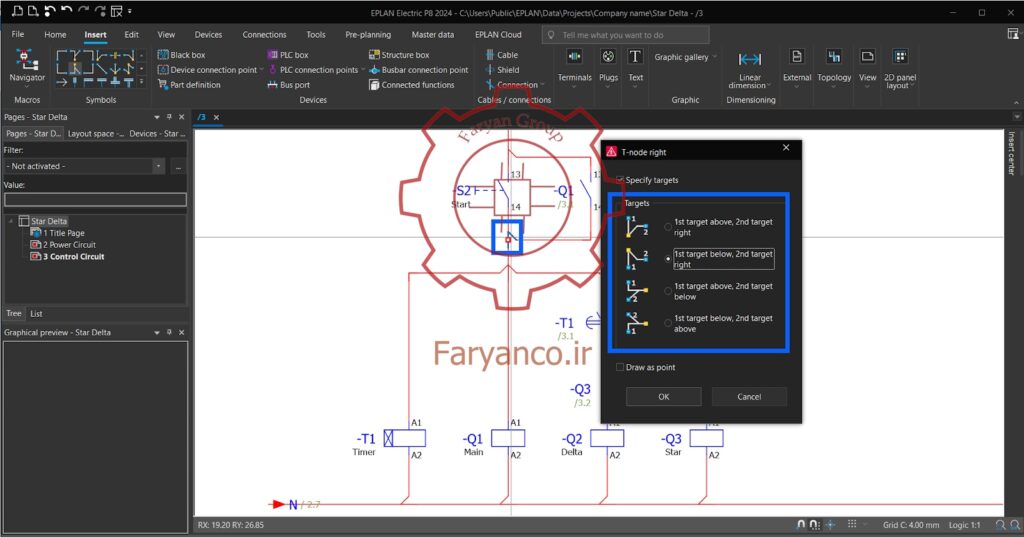Confirm T-node dialog with OK
This screenshot has width=1024, height=537.
[664, 397]
